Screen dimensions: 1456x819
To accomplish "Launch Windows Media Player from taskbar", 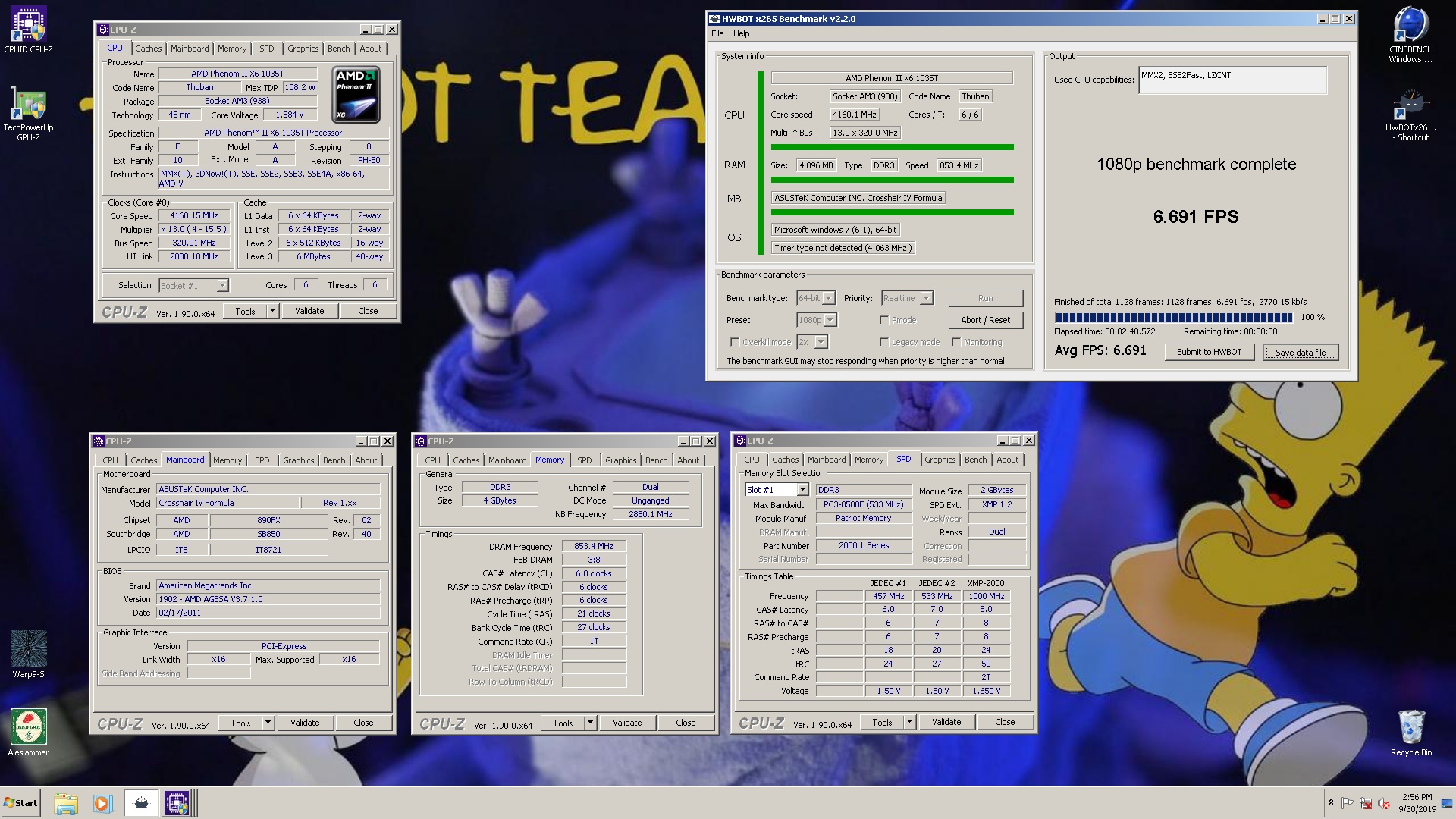I will (102, 803).
